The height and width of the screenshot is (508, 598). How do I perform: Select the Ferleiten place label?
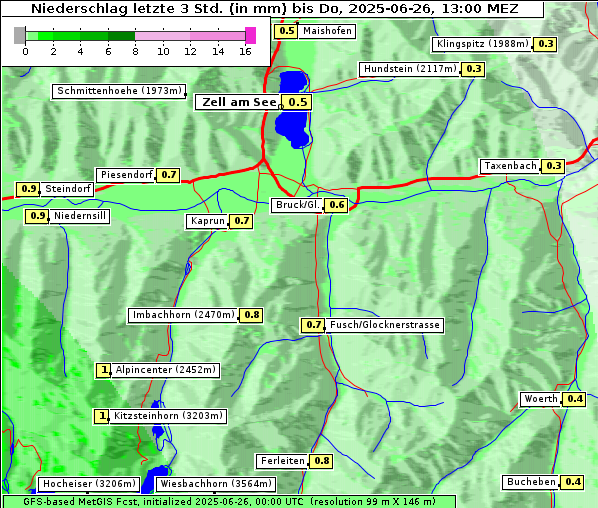pyautogui.click(x=283, y=461)
